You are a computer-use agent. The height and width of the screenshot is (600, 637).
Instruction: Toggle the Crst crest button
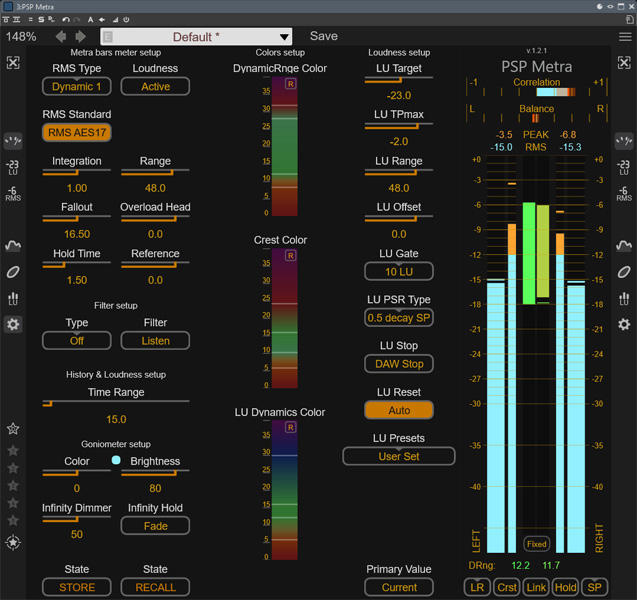pos(507,587)
